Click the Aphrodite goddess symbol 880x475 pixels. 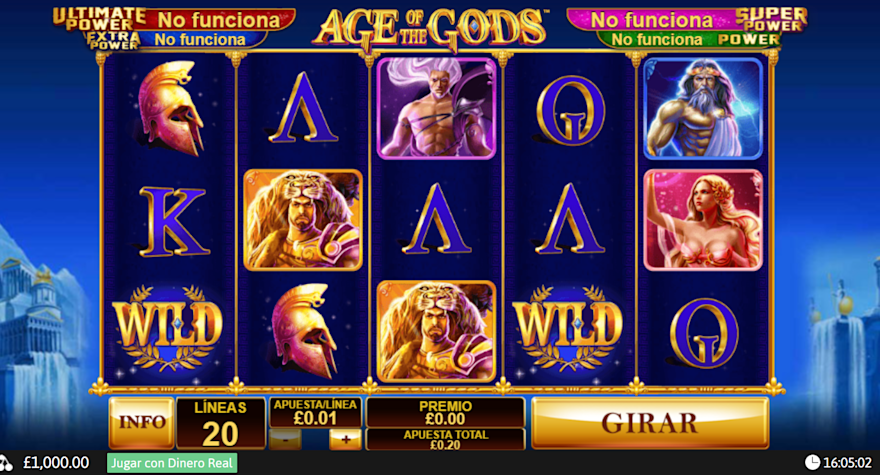coord(703,220)
